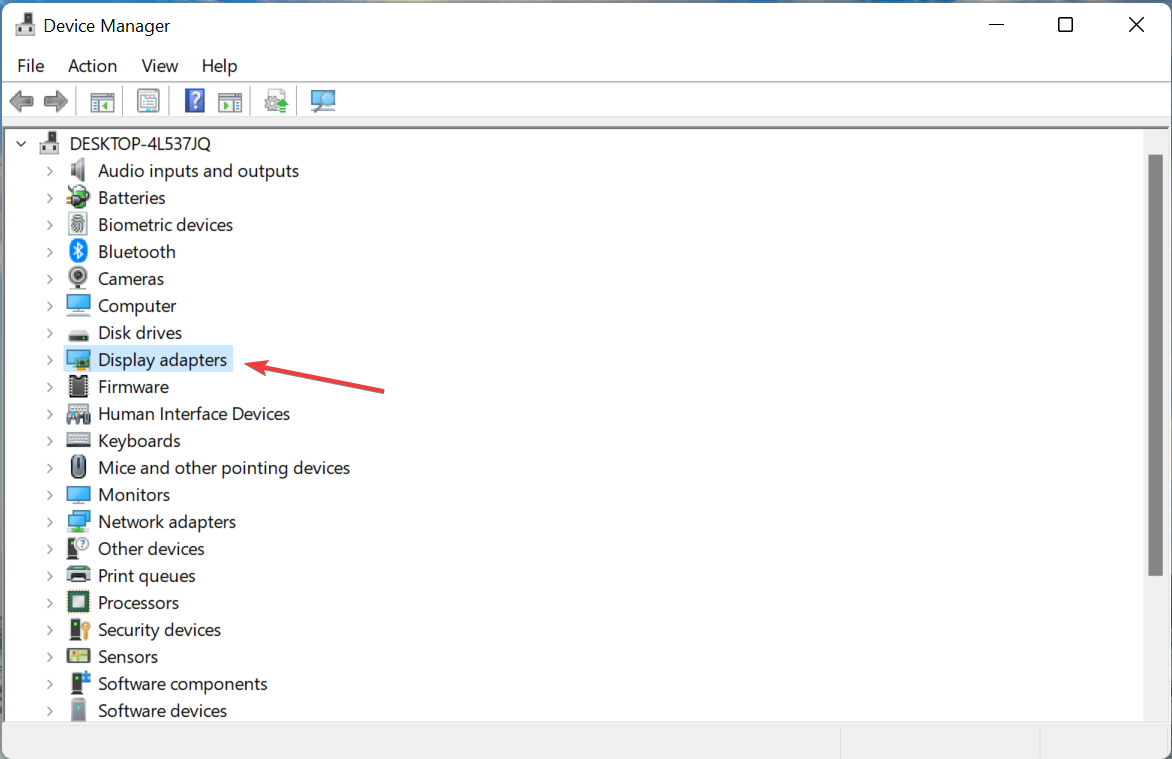The width and height of the screenshot is (1172, 759).
Task: Click the Cameras webcam icon
Action: [78, 278]
